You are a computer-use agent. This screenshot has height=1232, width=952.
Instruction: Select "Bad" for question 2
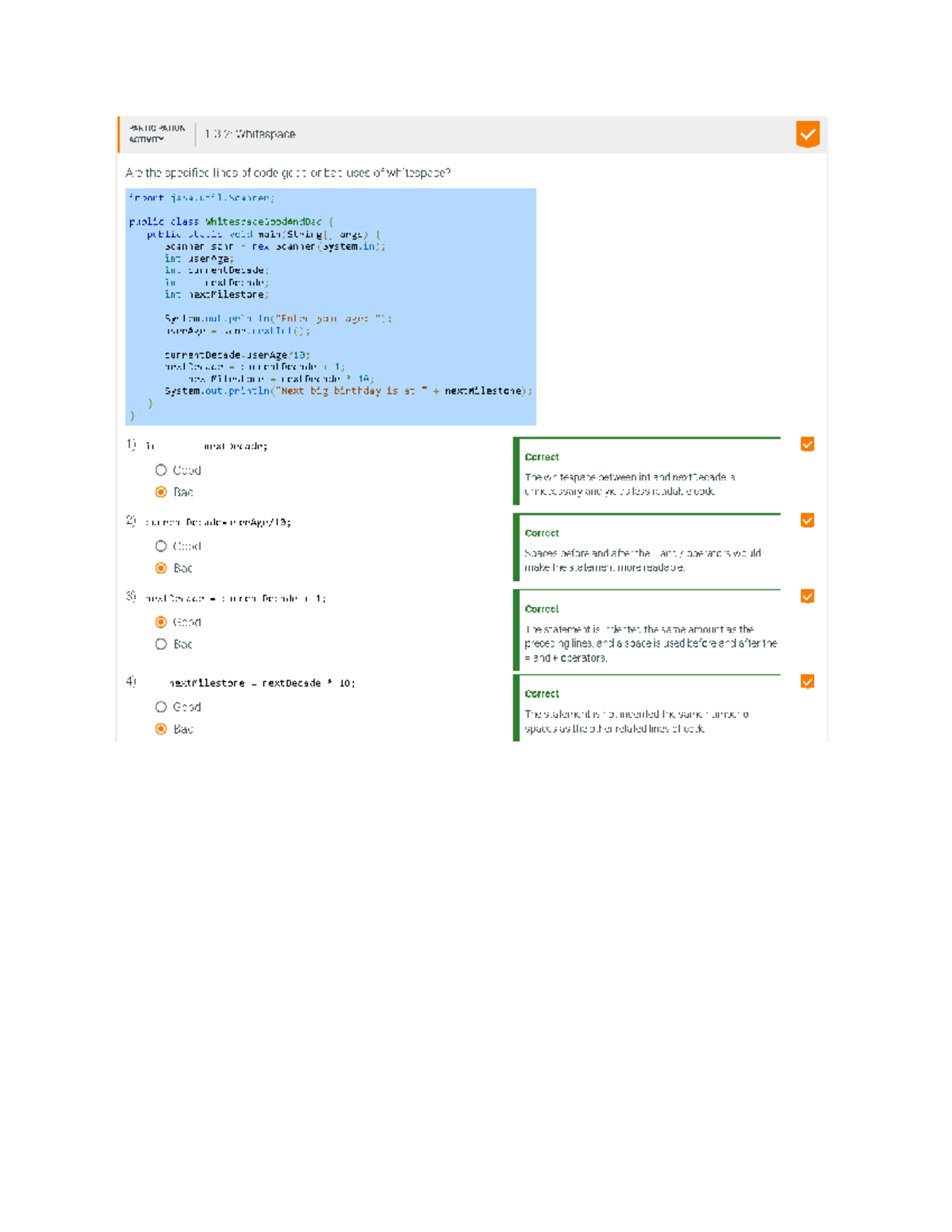tap(162, 568)
